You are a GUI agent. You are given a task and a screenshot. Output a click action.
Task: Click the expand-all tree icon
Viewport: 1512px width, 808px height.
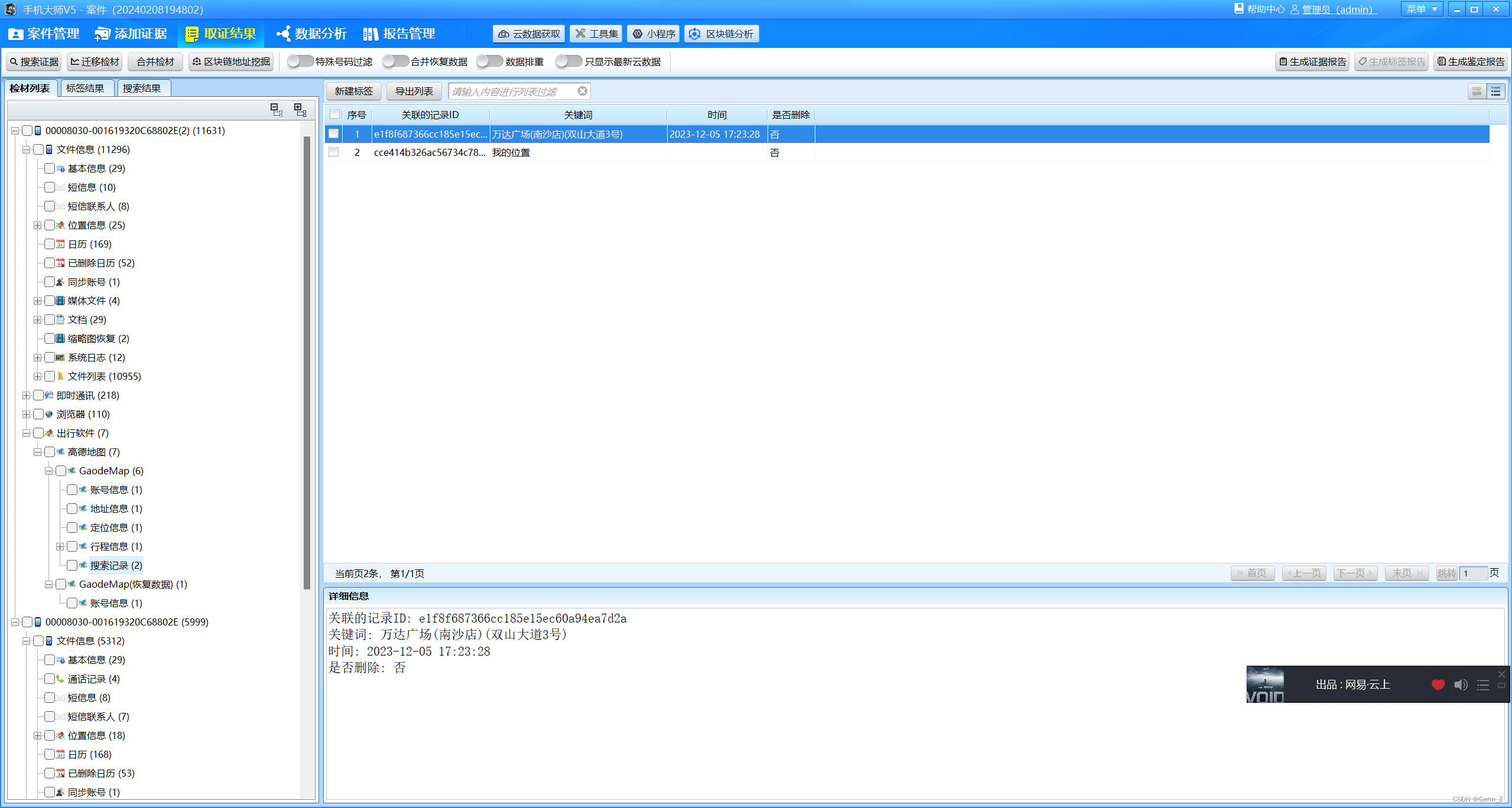pyautogui.click(x=300, y=109)
